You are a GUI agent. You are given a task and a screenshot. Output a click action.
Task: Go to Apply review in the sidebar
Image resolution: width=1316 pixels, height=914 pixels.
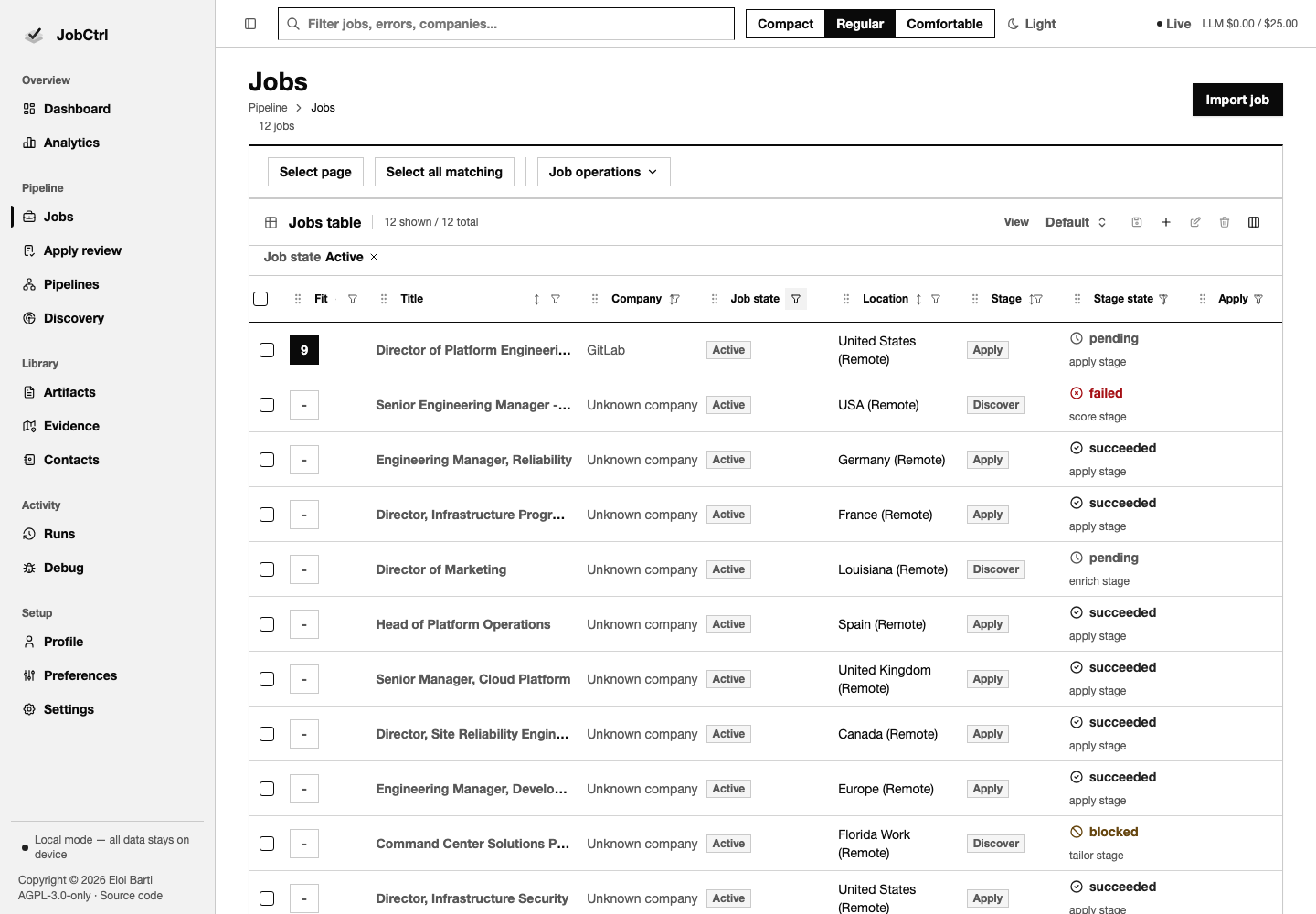(x=108, y=250)
